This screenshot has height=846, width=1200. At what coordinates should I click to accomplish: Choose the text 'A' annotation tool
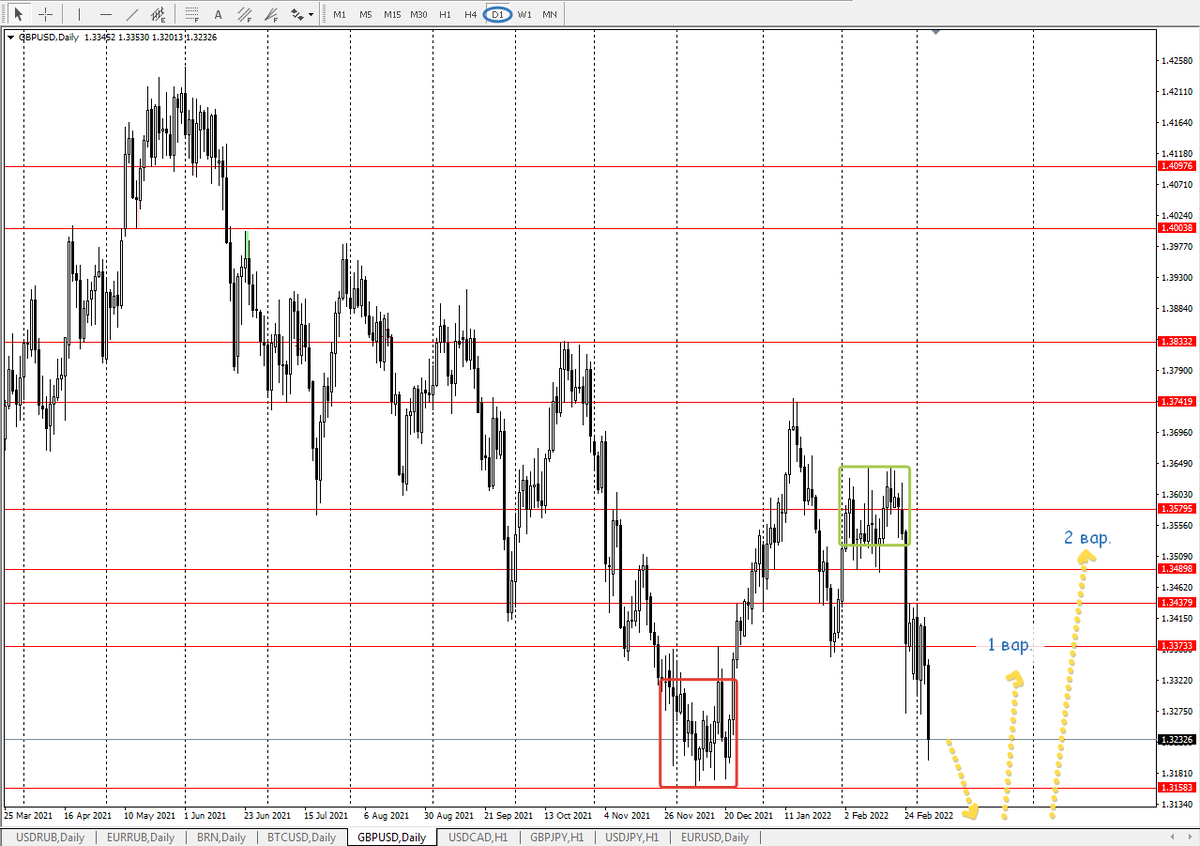(x=218, y=14)
